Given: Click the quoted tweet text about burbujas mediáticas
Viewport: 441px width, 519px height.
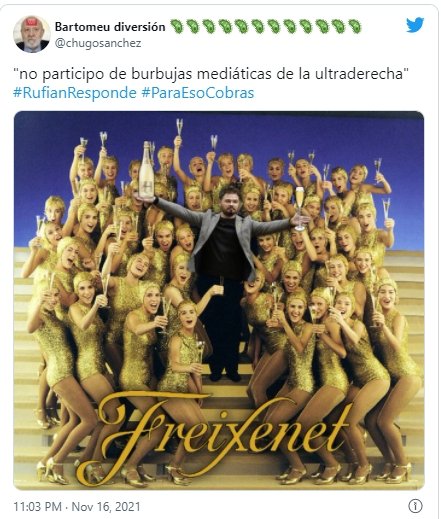Looking at the screenshot, I should pos(211,74).
